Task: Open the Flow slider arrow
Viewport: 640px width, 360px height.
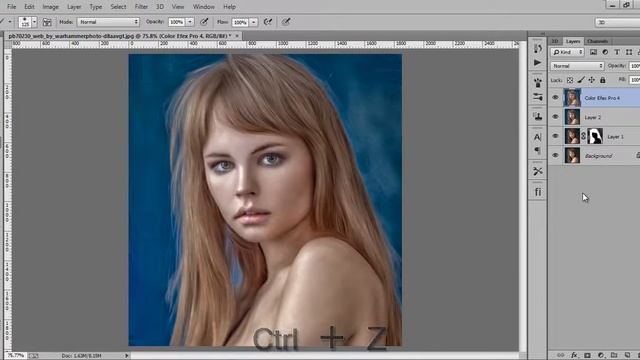Action: pyautogui.click(x=253, y=22)
